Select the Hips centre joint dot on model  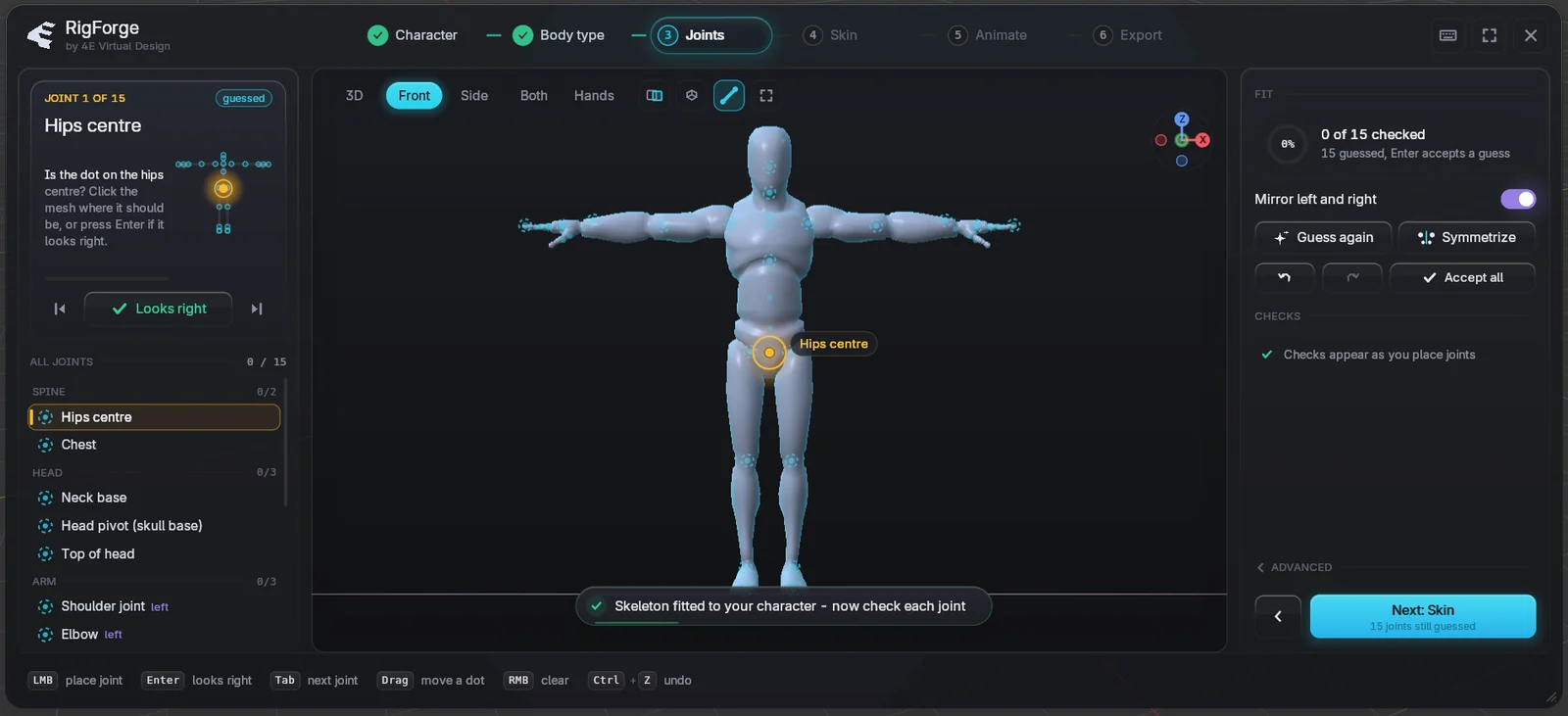click(x=769, y=353)
